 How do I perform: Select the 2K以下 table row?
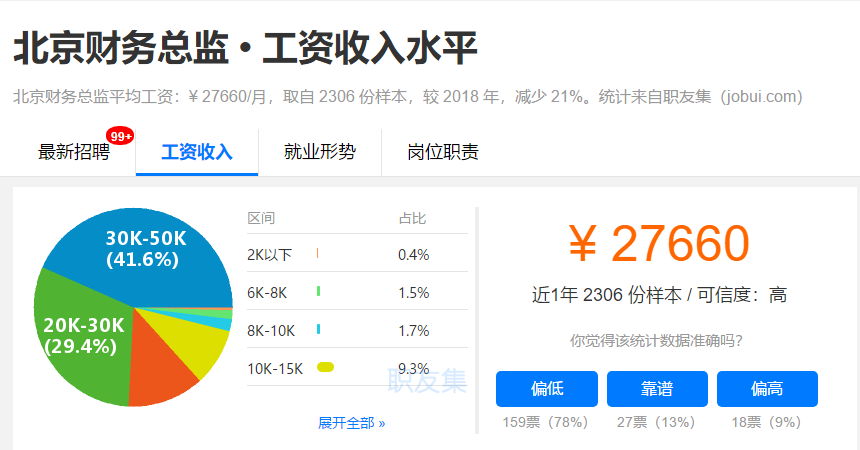click(356, 254)
